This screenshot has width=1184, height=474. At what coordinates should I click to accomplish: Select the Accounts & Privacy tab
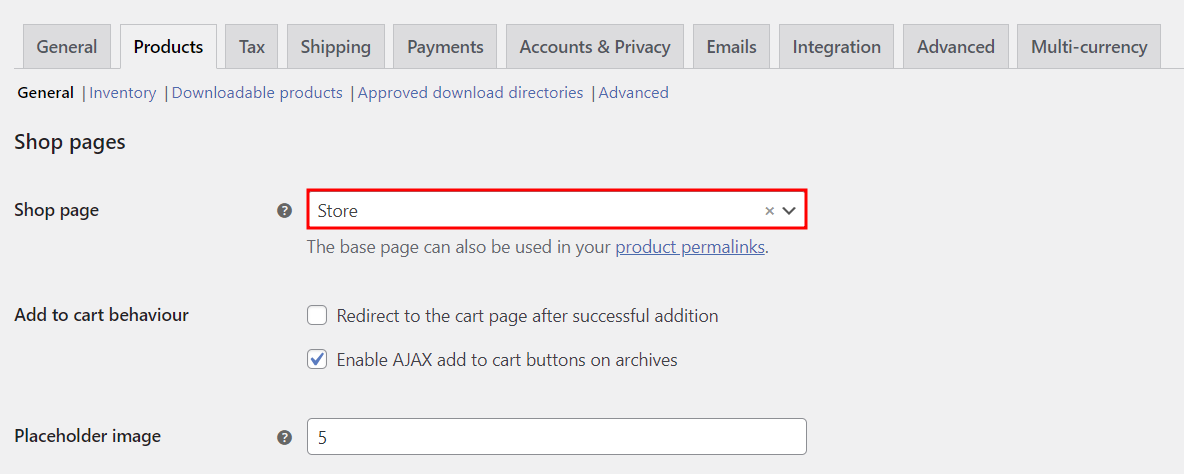[595, 47]
